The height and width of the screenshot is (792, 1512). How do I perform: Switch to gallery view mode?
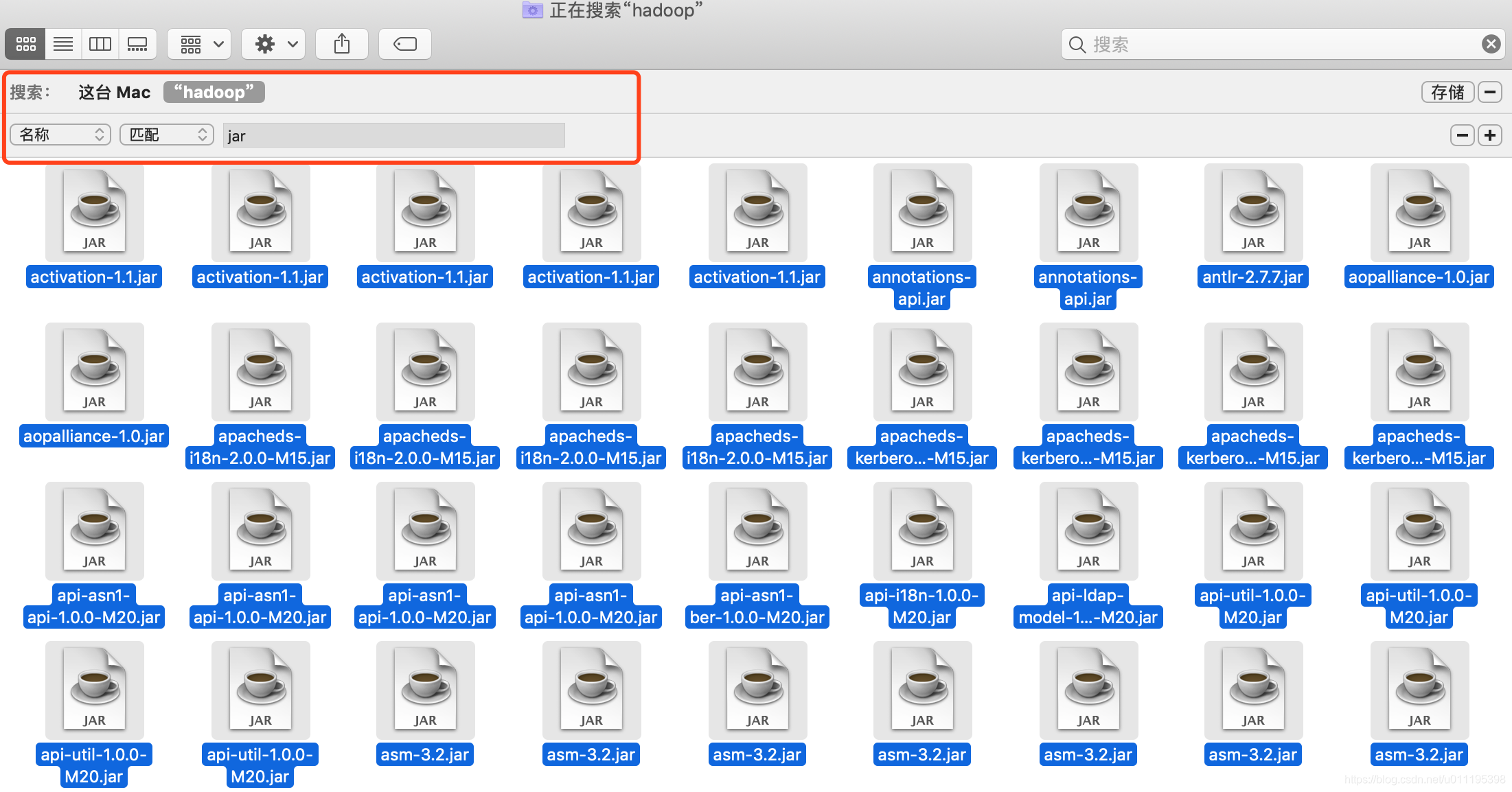pos(137,44)
